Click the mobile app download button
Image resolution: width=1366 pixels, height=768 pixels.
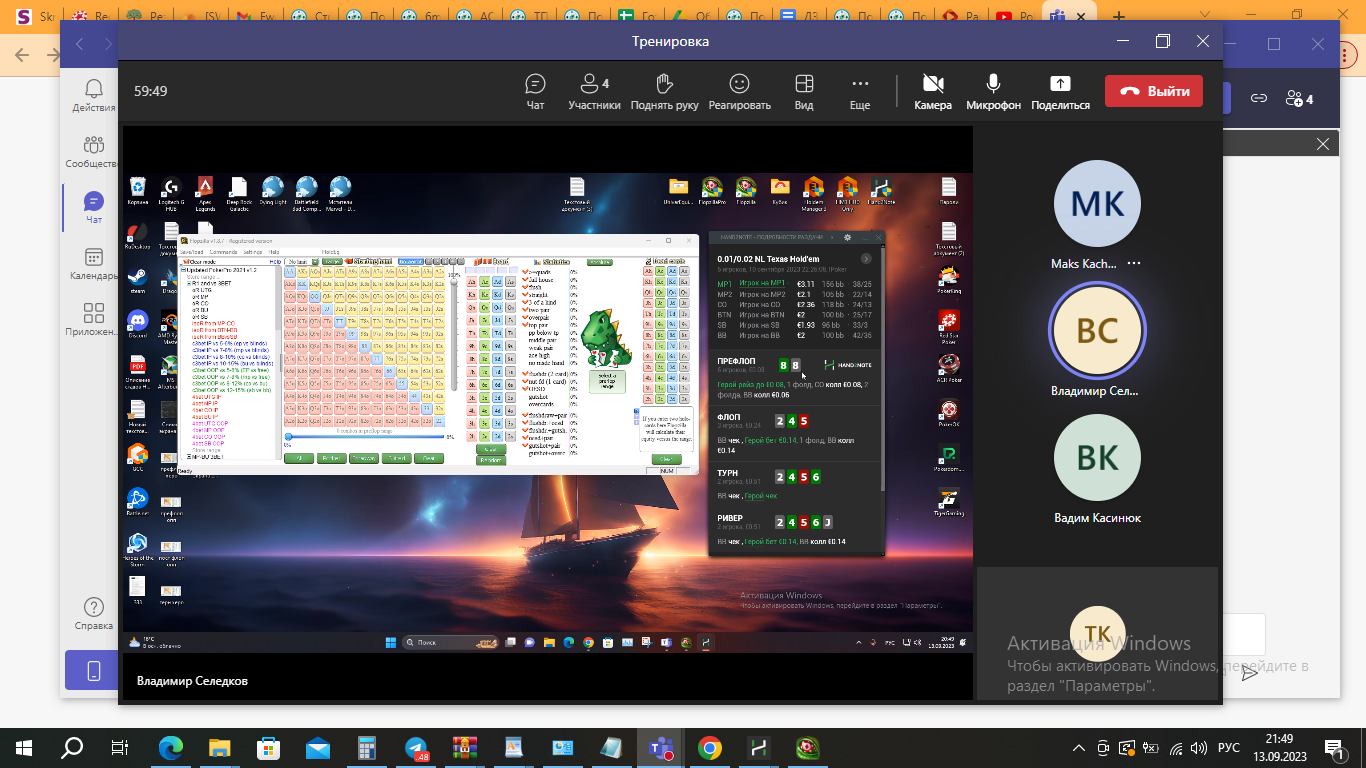pyautogui.click(x=93, y=670)
